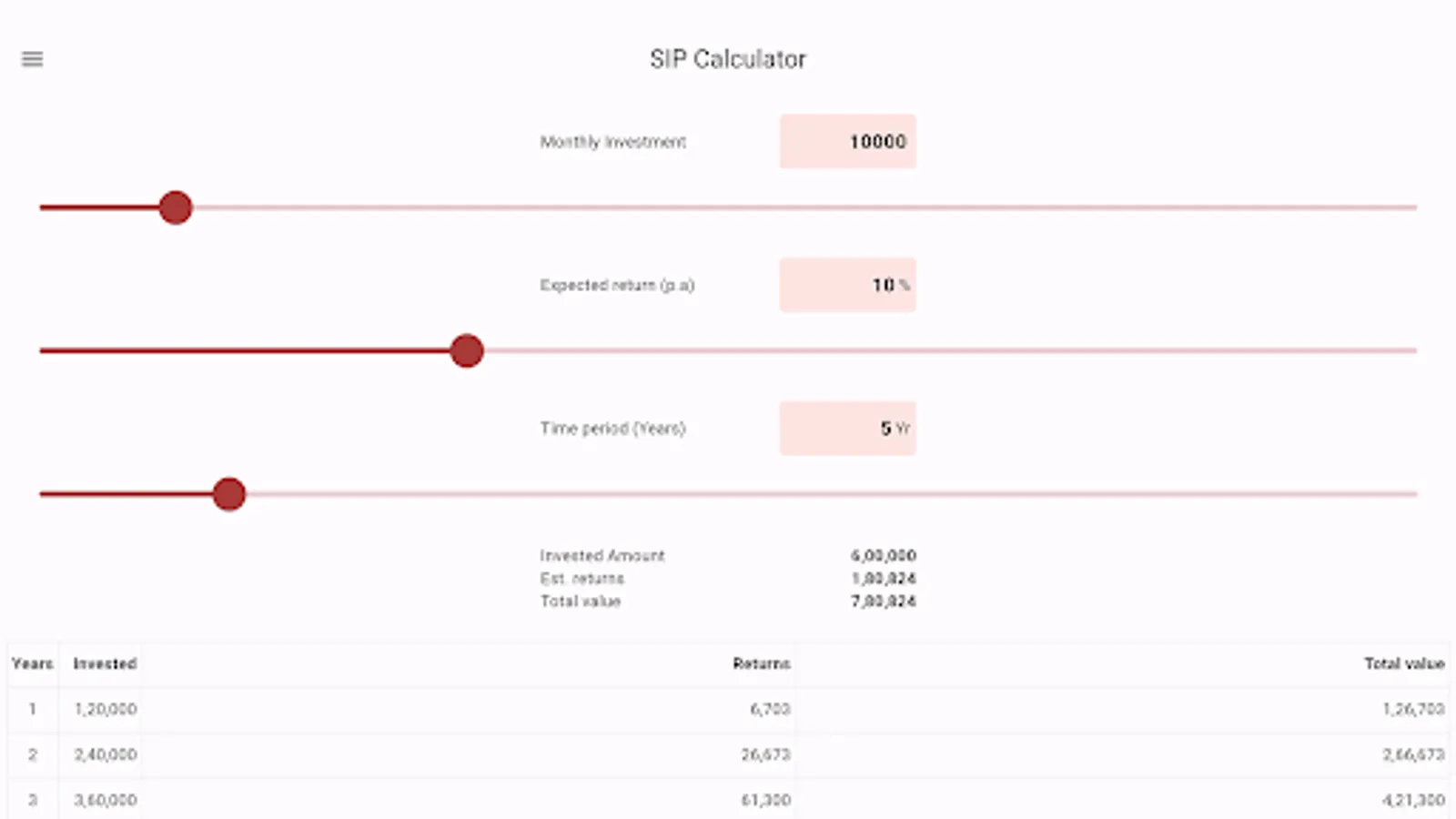
Task: Click the Years column header
Action: coord(33,663)
